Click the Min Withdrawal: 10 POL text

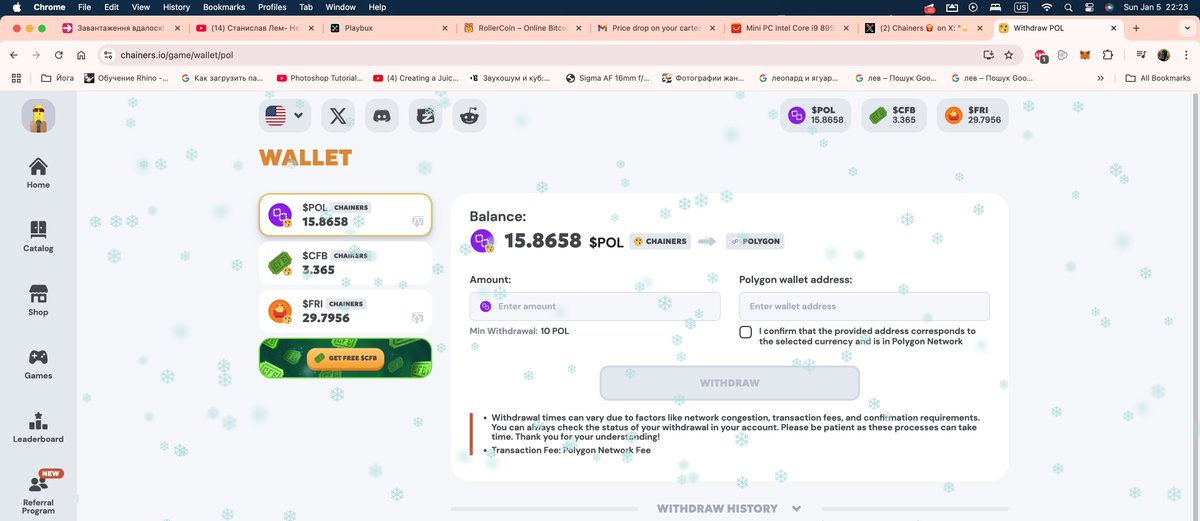coord(521,331)
